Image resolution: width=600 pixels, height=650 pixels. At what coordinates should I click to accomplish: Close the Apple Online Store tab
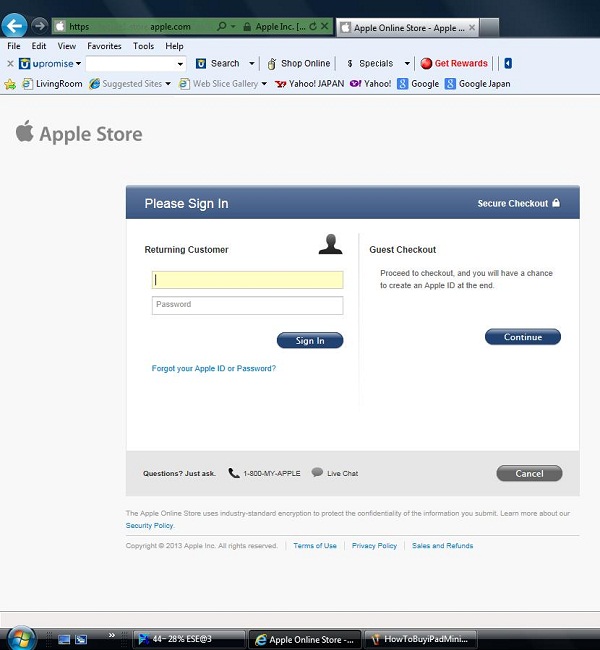(472, 28)
